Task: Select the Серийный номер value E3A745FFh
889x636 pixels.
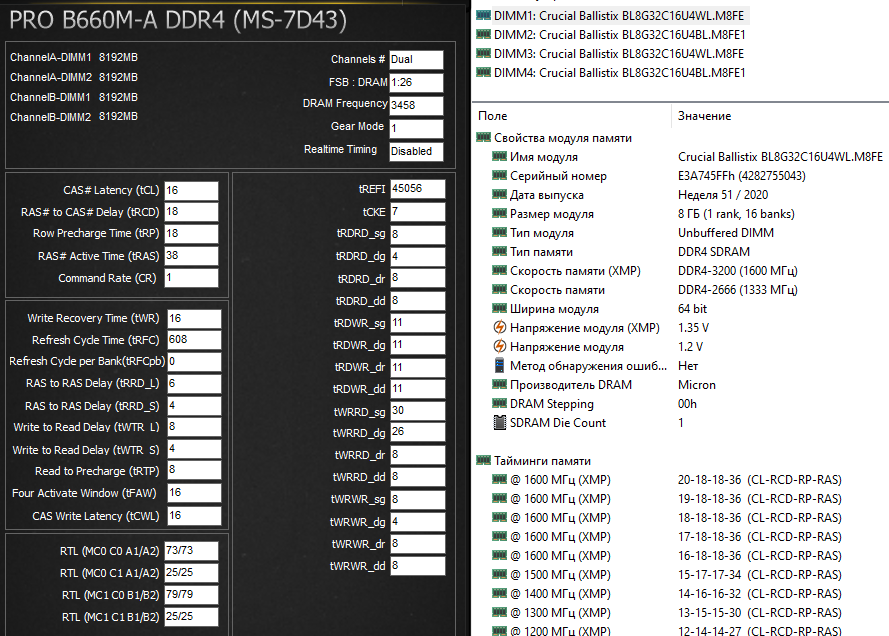Action: click(742, 176)
